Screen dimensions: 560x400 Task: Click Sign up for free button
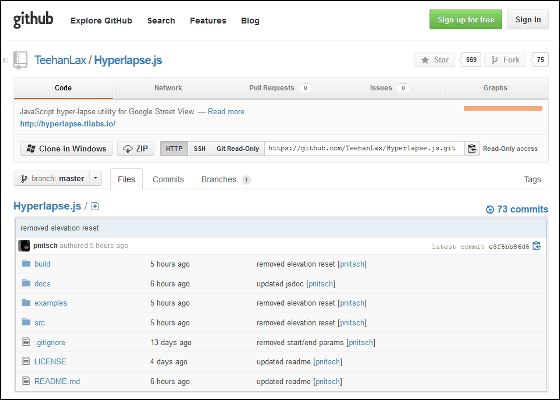click(x=465, y=19)
